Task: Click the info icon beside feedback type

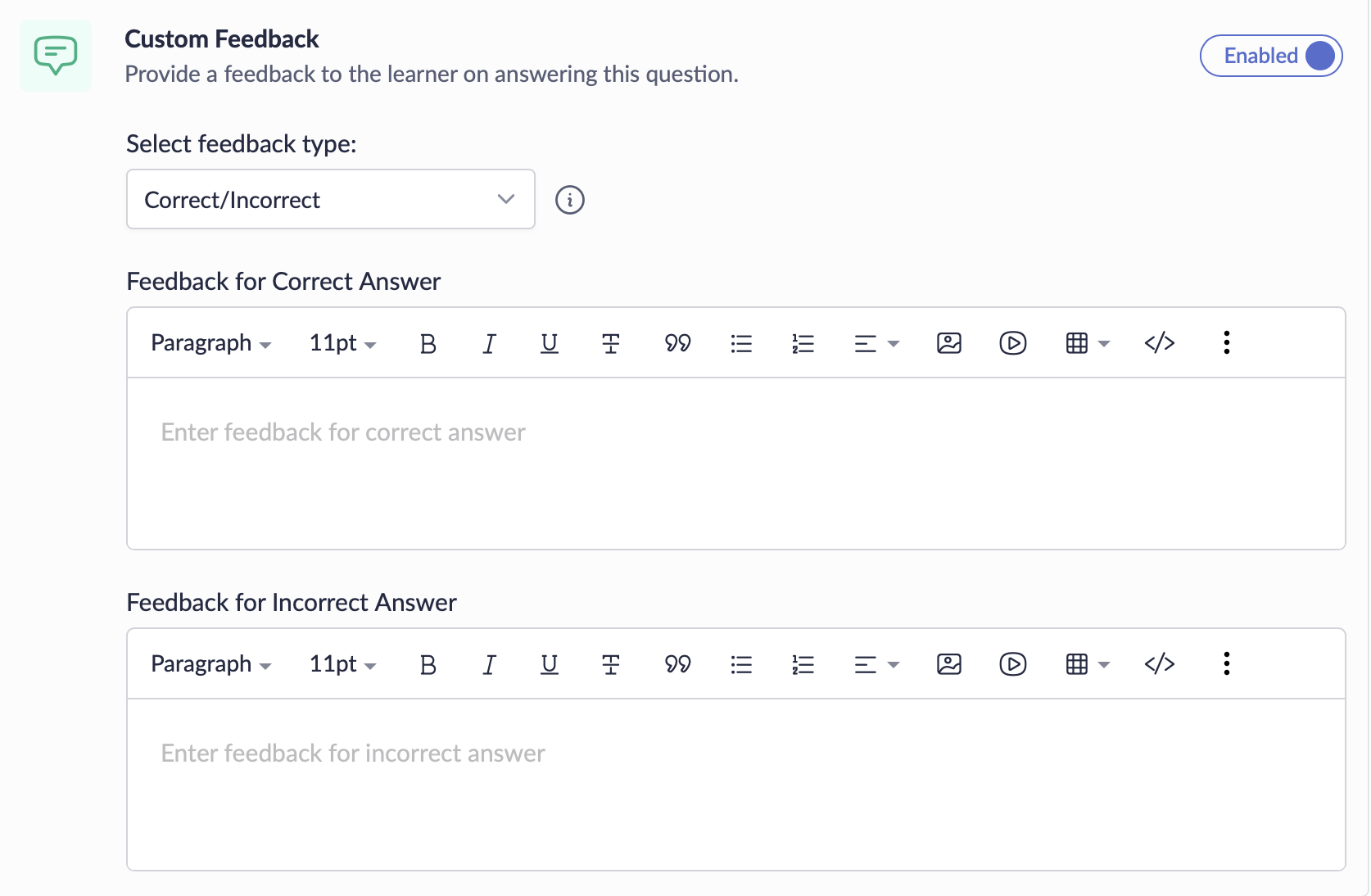Action: pos(569,200)
